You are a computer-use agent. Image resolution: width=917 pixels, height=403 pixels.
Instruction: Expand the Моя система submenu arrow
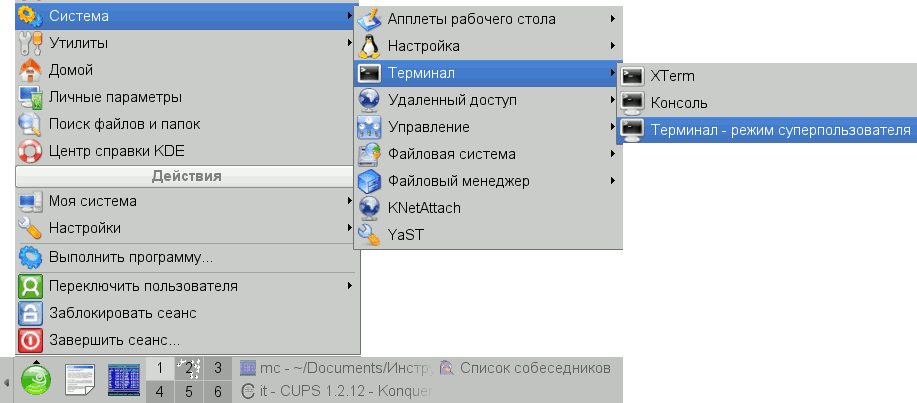pos(349,201)
